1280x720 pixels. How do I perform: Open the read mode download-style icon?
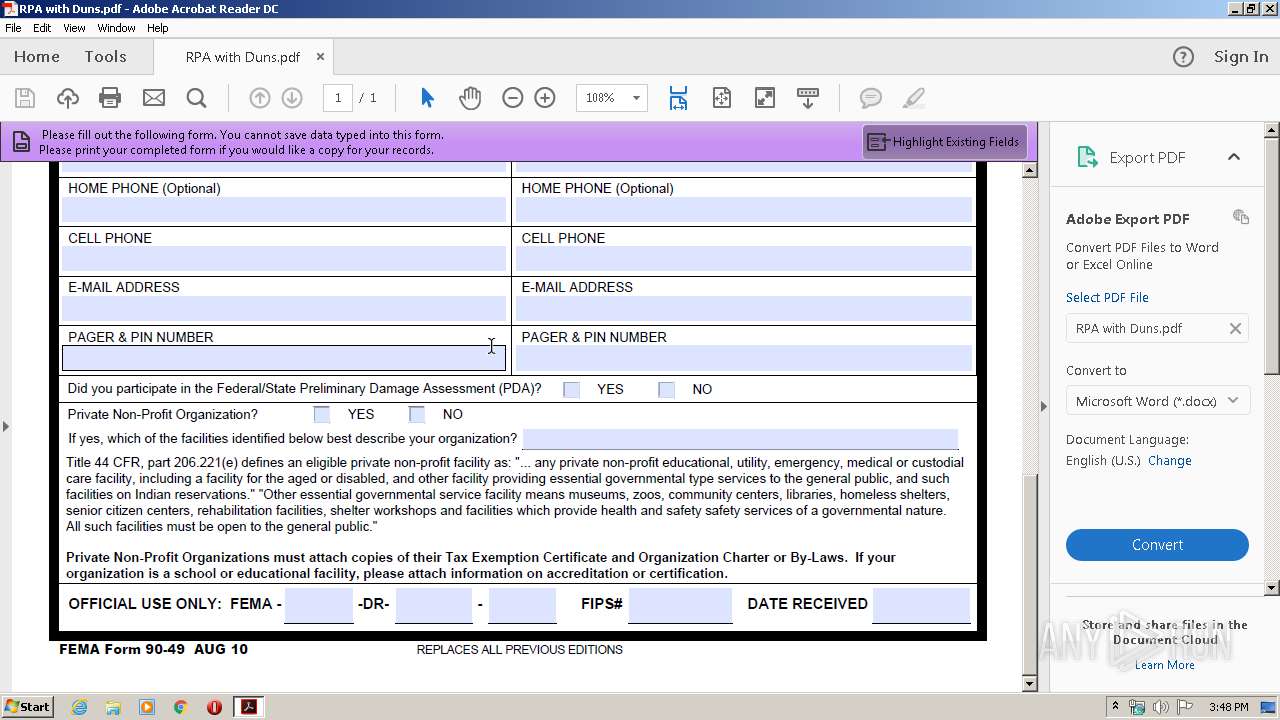click(x=807, y=98)
